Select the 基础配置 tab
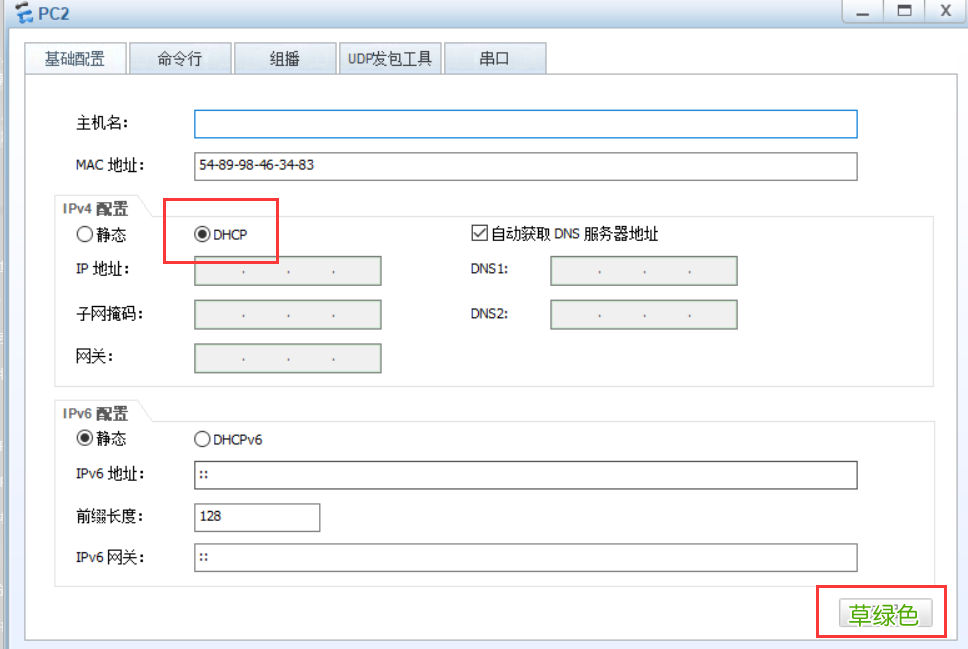This screenshot has height=649, width=968. pos(75,58)
